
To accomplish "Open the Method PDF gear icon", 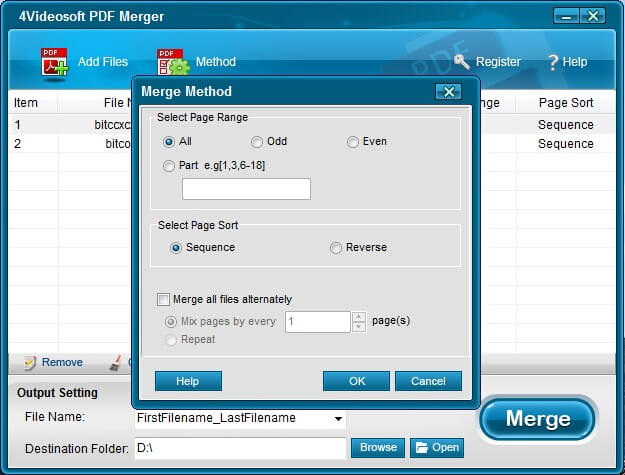I will (x=173, y=62).
